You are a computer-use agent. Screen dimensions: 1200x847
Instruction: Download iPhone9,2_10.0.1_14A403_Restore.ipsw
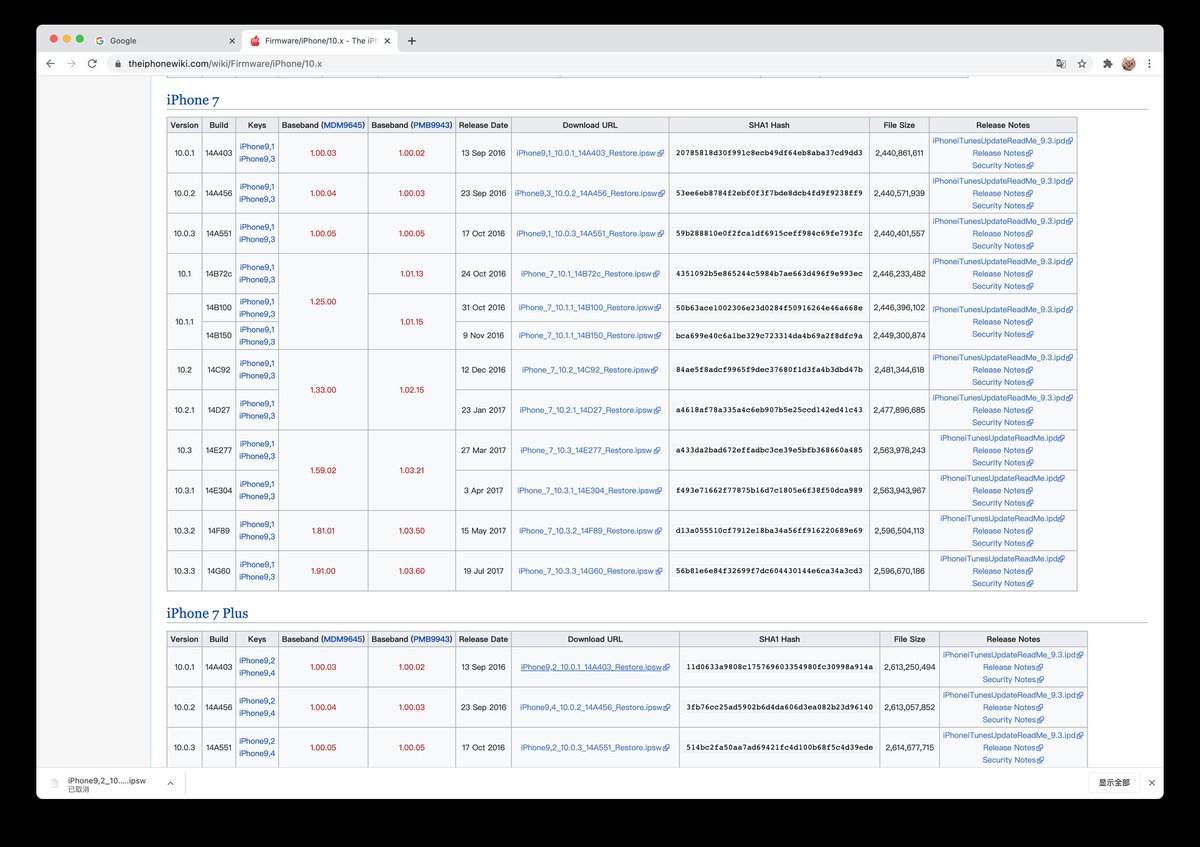point(595,667)
